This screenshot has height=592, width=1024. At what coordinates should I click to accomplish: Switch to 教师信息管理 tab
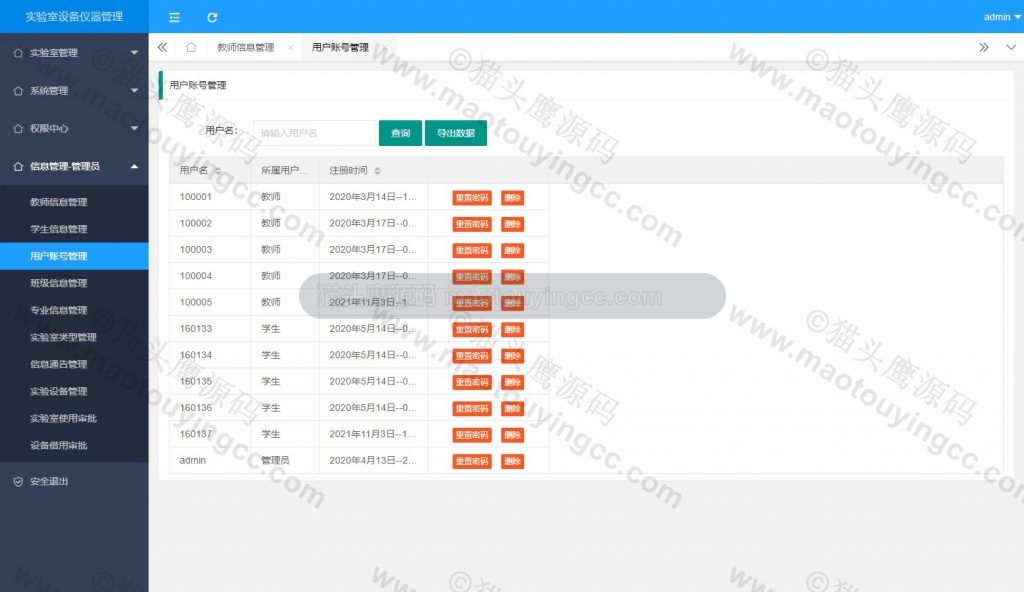(x=246, y=47)
